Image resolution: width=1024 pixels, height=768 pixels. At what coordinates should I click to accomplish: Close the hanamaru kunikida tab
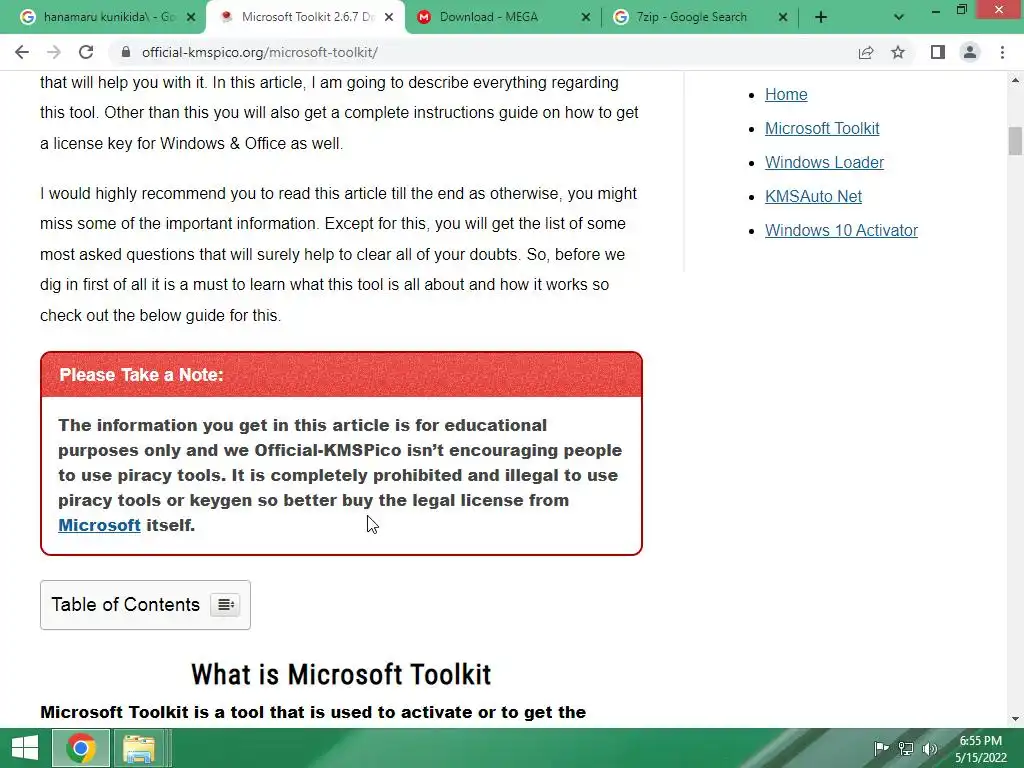191,18
